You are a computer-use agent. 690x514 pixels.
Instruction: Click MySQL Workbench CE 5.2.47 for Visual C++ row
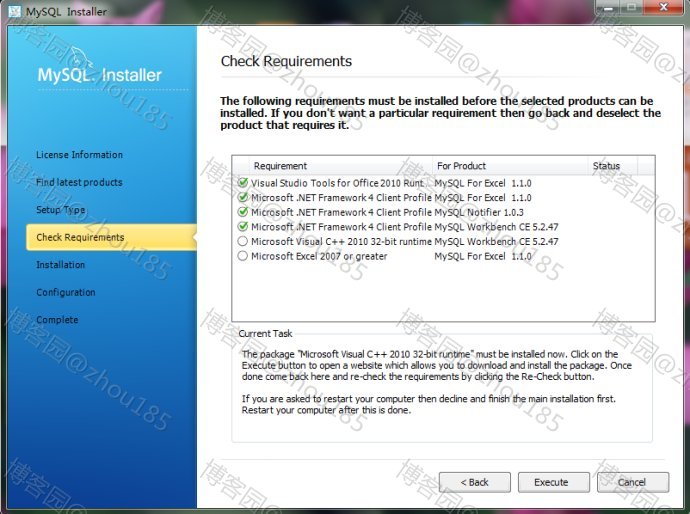[x=496, y=242]
